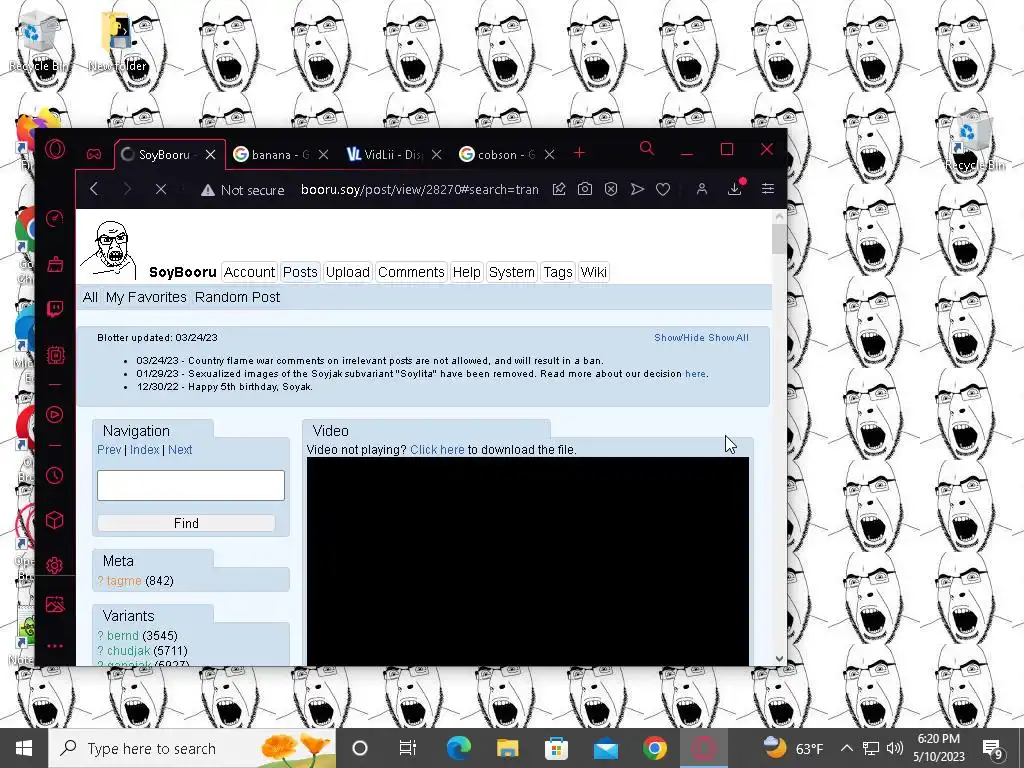Open Microsoft Edge from taskbar
1024x768 pixels.
(x=458, y=748)
